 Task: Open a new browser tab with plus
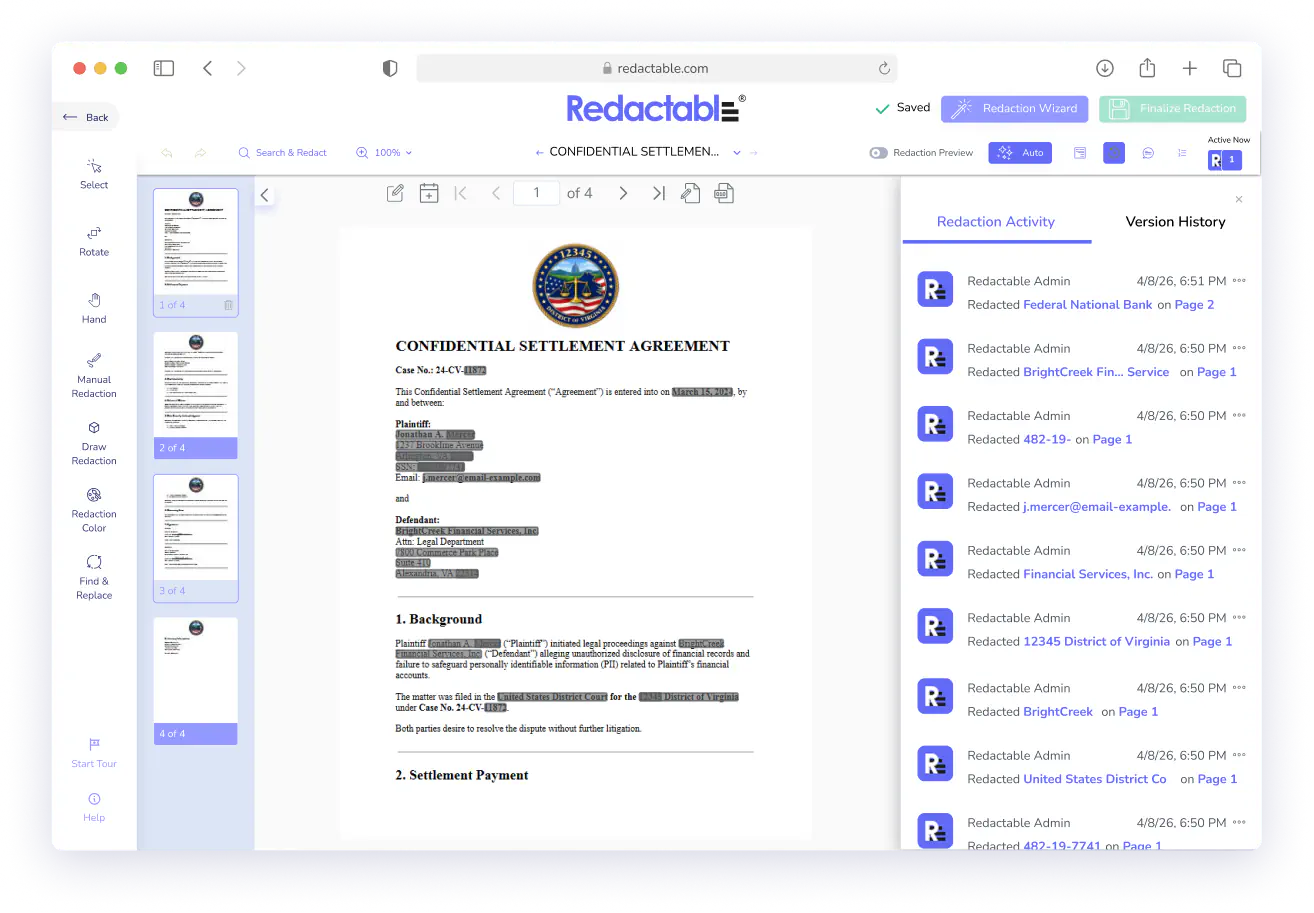click(1190, 68)
